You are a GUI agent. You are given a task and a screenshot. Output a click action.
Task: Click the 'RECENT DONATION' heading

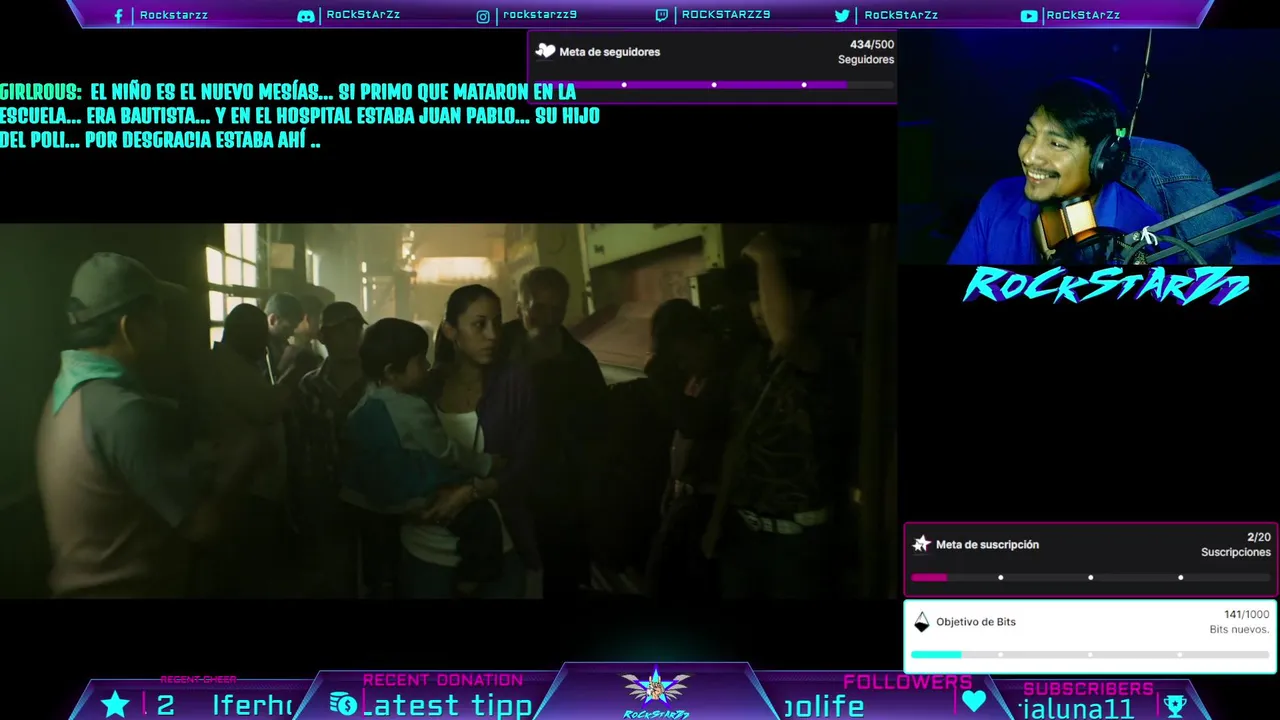point(443,680)
